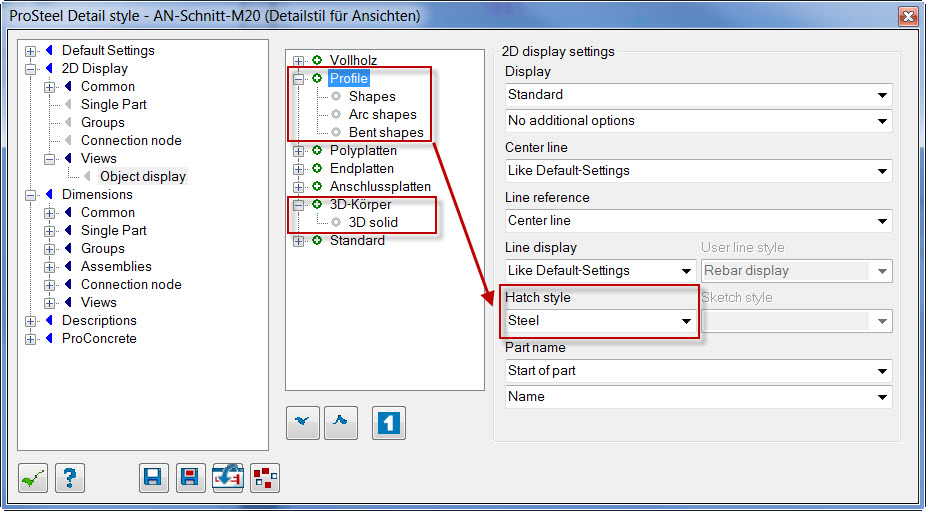Screen dimensions: 926x511
Task: Select Views under Dimensions
Action: (x=99, y=302)
